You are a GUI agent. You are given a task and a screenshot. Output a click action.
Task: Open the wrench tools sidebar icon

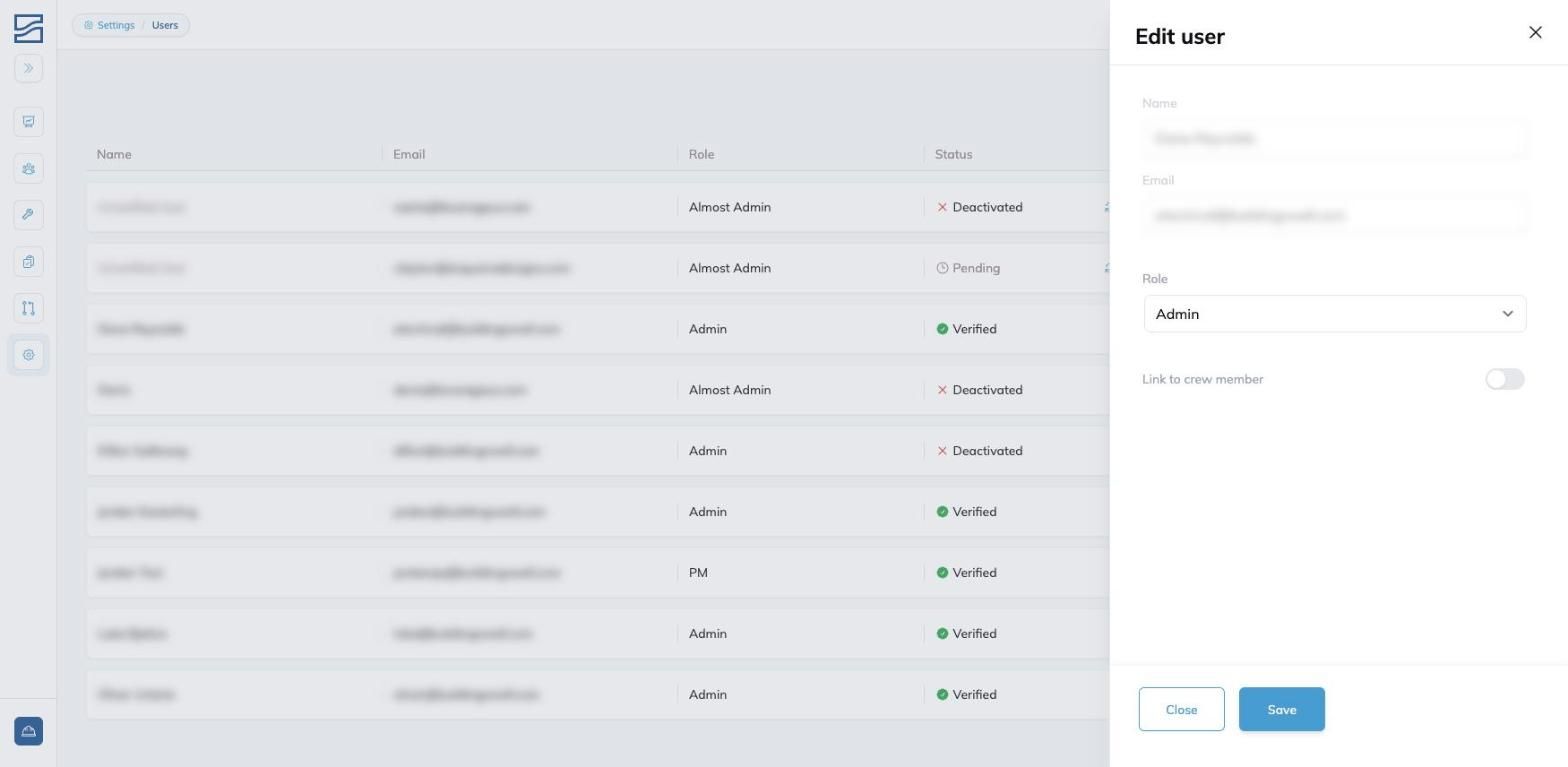pyautogui.click(x=28, y=215)
